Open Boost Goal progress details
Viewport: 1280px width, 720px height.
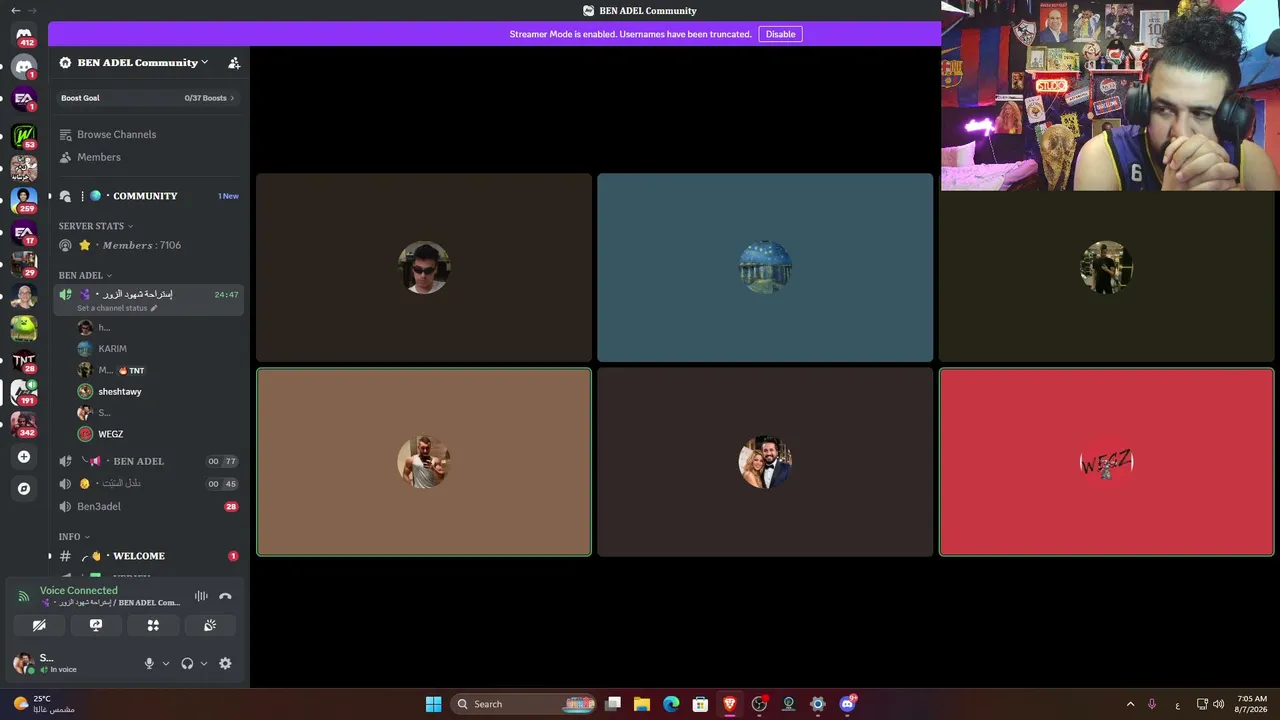[148, 98]
